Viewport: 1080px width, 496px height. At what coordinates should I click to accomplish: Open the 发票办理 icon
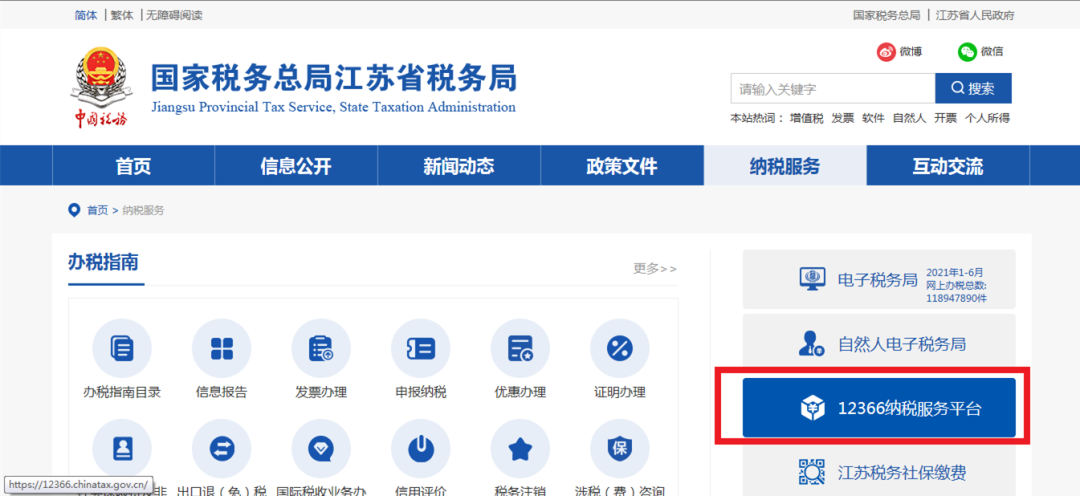click(x=321, y=349)
